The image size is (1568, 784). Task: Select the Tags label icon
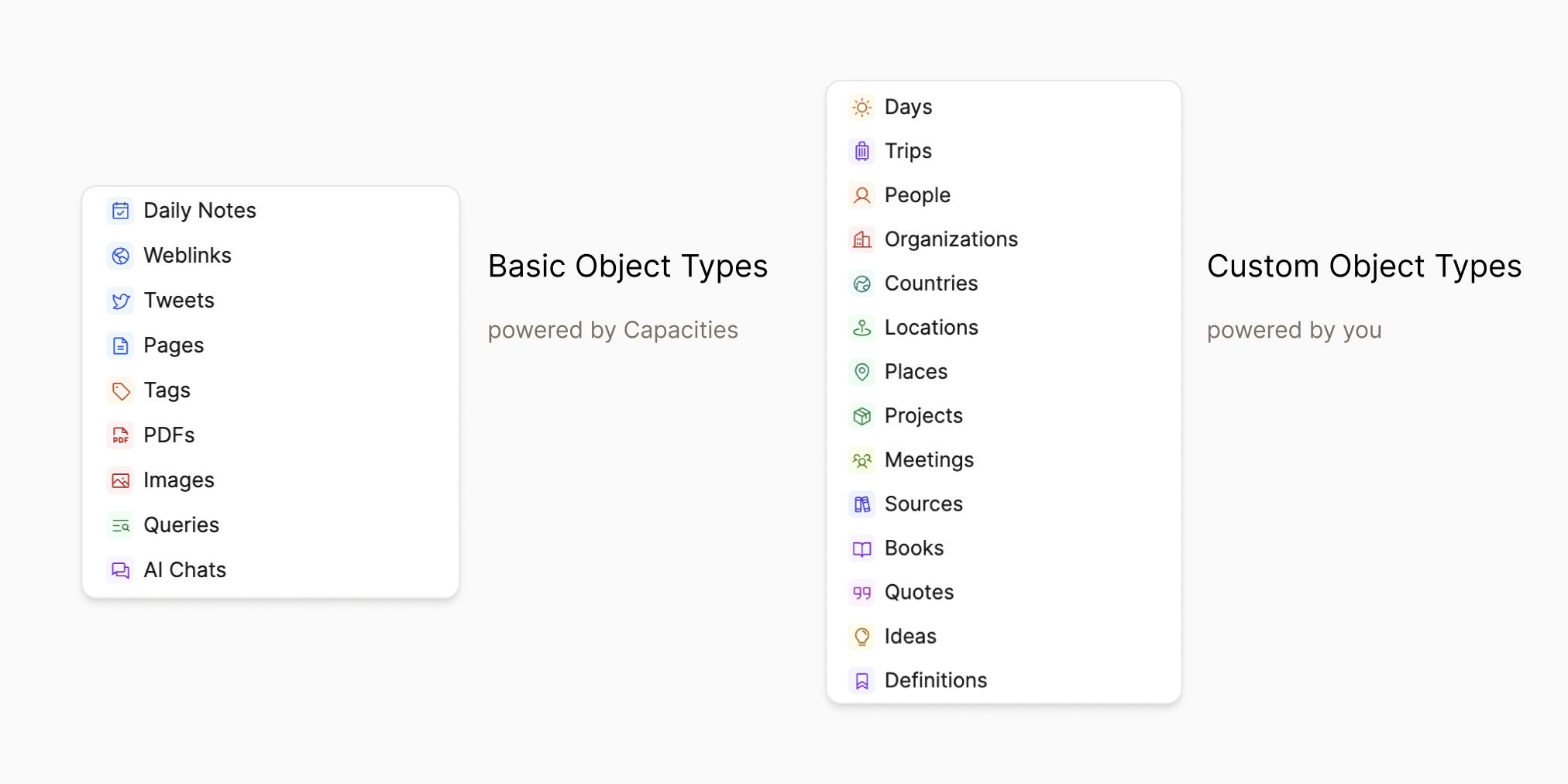point(120,390)
